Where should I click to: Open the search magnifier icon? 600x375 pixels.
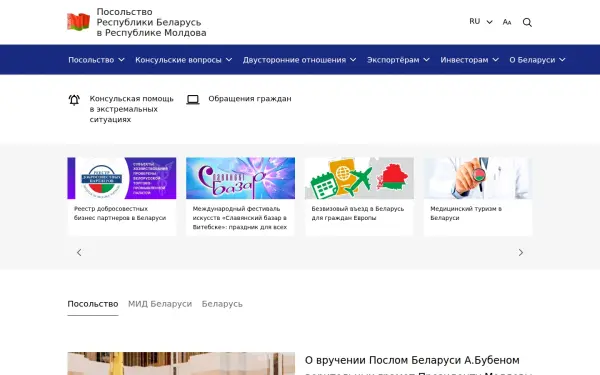click(527, 22)
